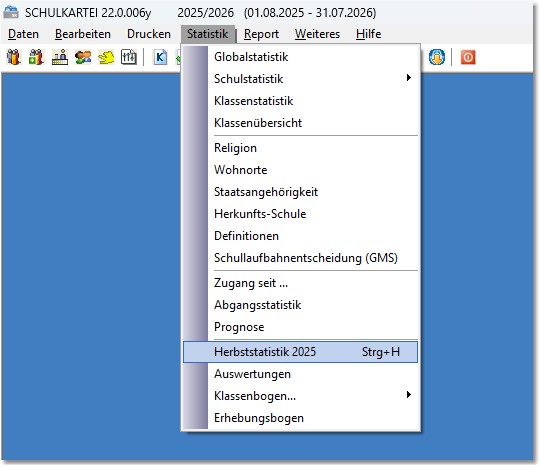Click the red power exit icon
Image resolution: width=540 pixels, height=467 pixels.
pyautogui.click(x=468, y=57)
